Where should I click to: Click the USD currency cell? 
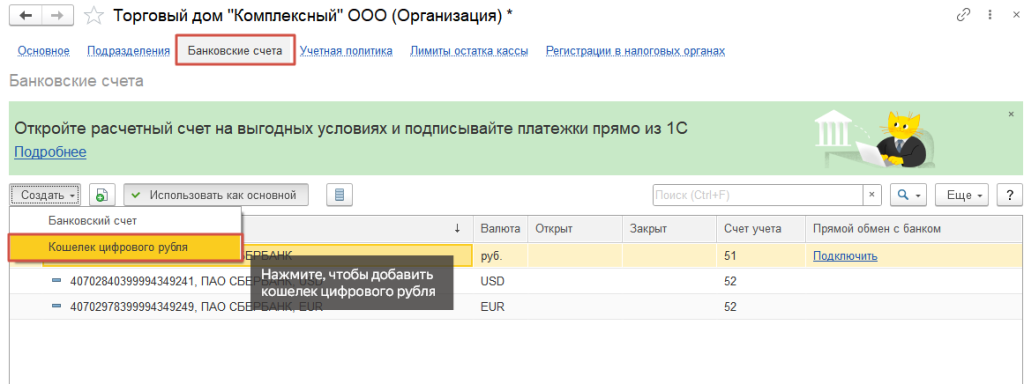pos(500,281)
